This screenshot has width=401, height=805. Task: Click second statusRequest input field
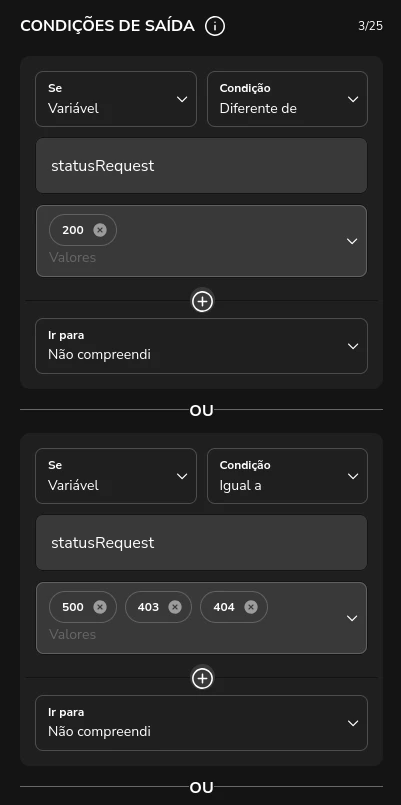click(201, 543)
